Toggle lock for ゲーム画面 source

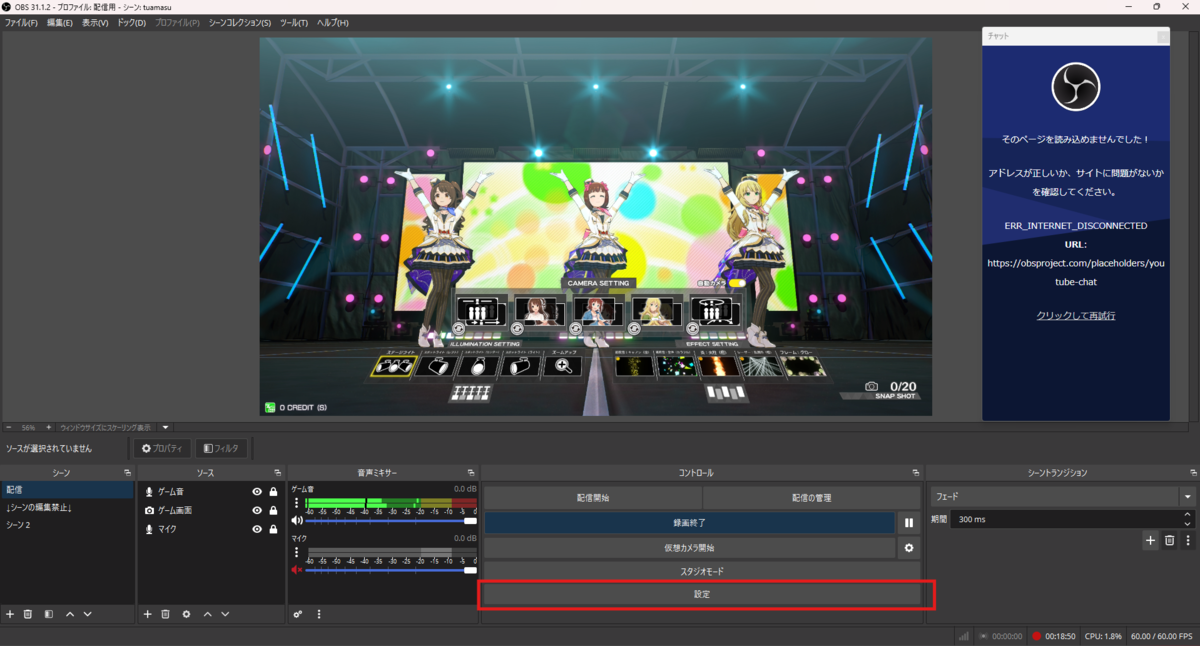click(273, 510)
